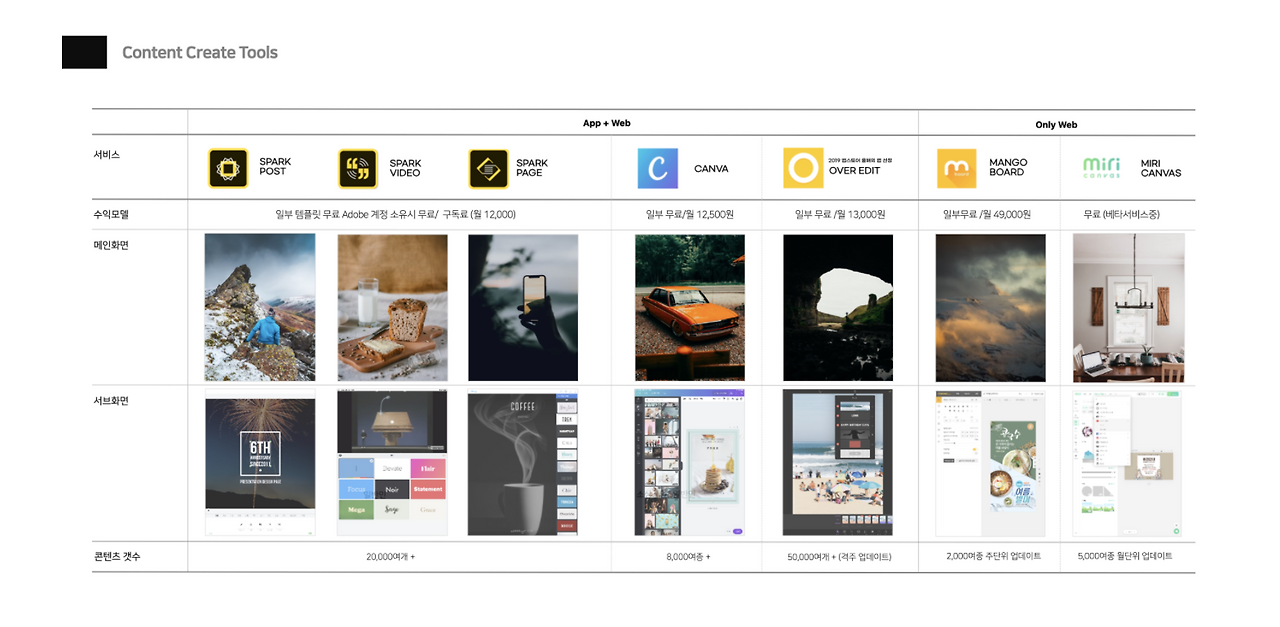1280x627 pixels.
Task: Click the 'CANVA' service name
Action: 711,169
